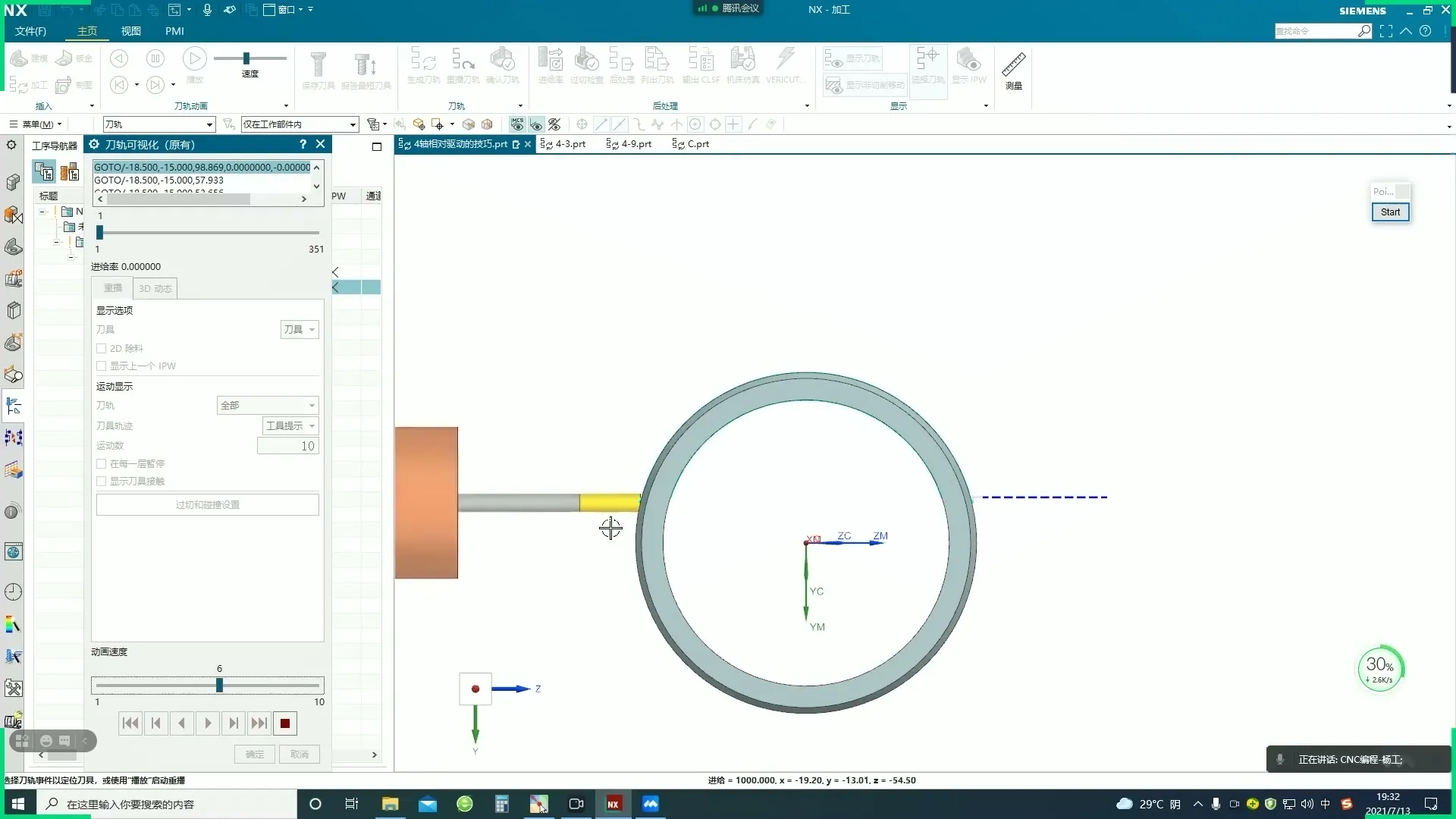Viewport: 1456px width, 819px height.
Task: Click the gouge and collision settings button
Action: [x=207, y=505]
